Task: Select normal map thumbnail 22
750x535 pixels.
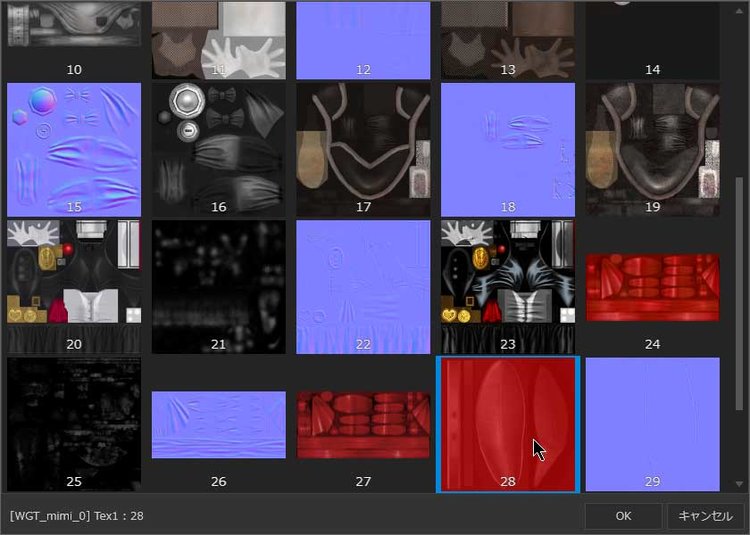Action: click(363, 287)
